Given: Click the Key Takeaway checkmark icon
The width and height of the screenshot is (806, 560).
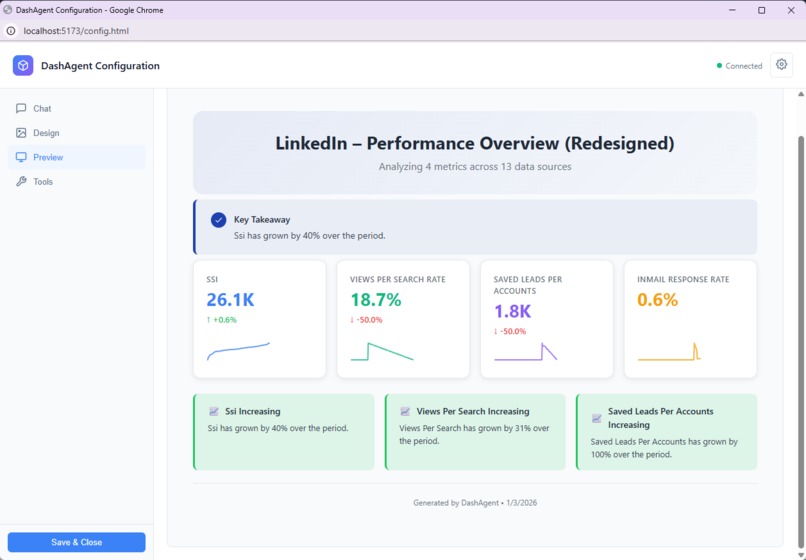Looking at the screenshot, I should 218,220.
